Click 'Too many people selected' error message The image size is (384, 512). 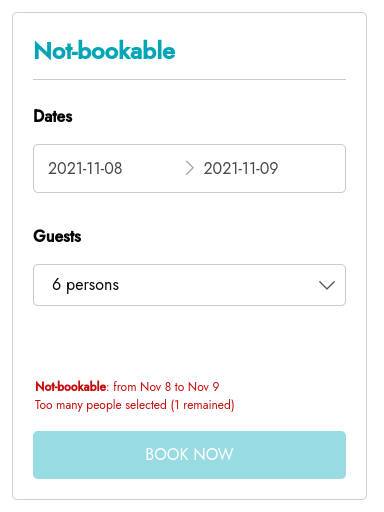point(101,405)
